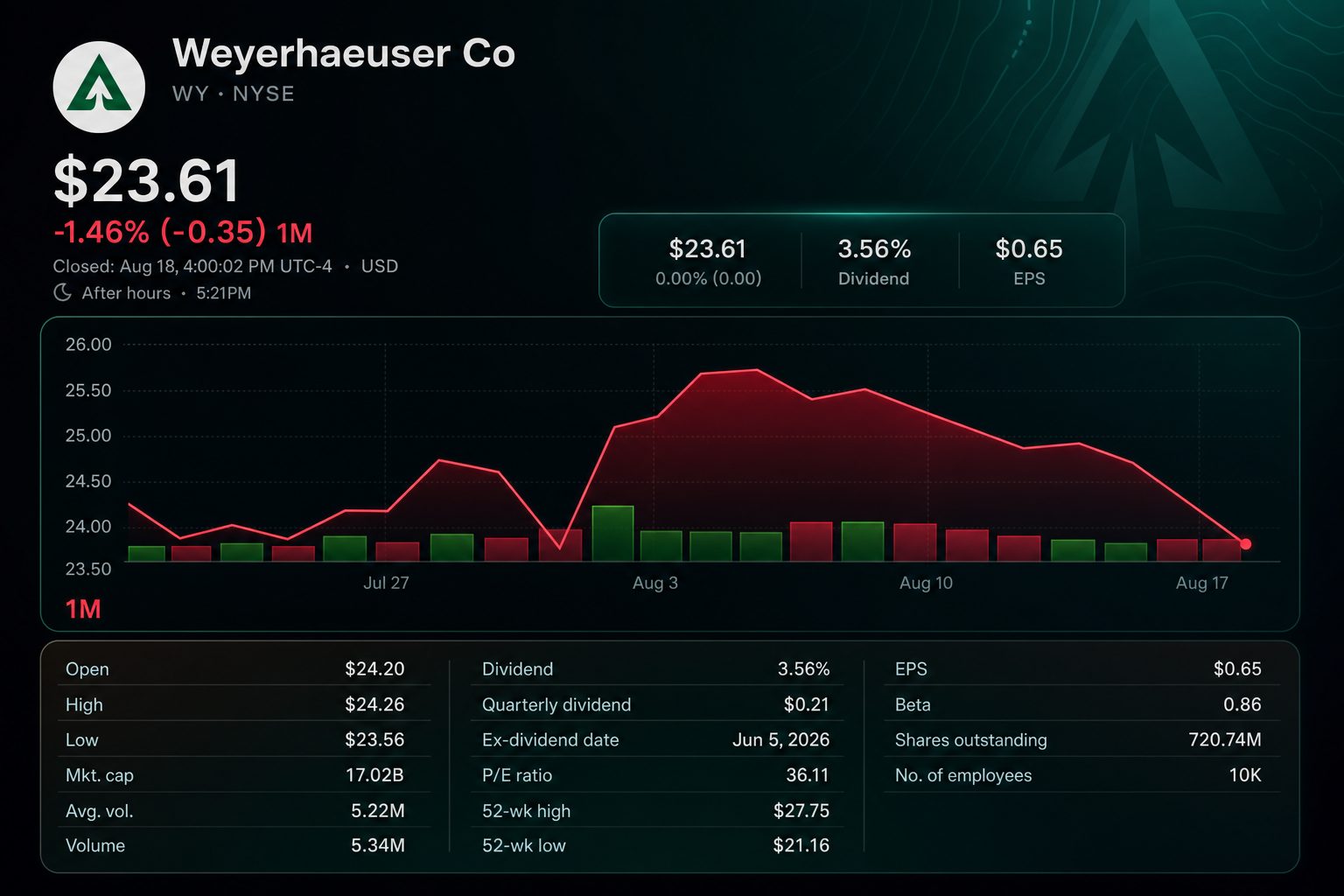Click the Dividend table value 3.56%
This screenshot has height=896, width=1344.
(x=803, y=669)
